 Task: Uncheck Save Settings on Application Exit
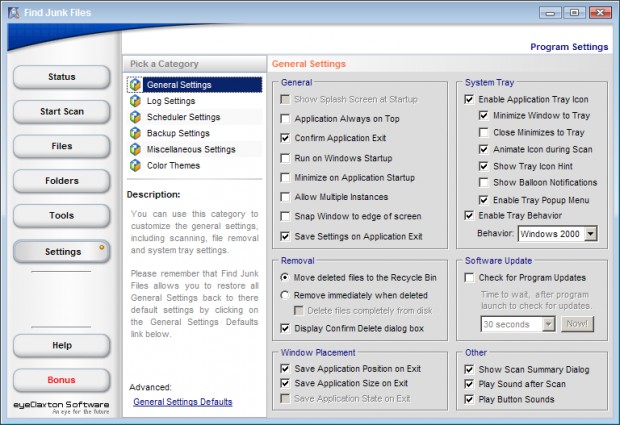click(x=285, y=236)
